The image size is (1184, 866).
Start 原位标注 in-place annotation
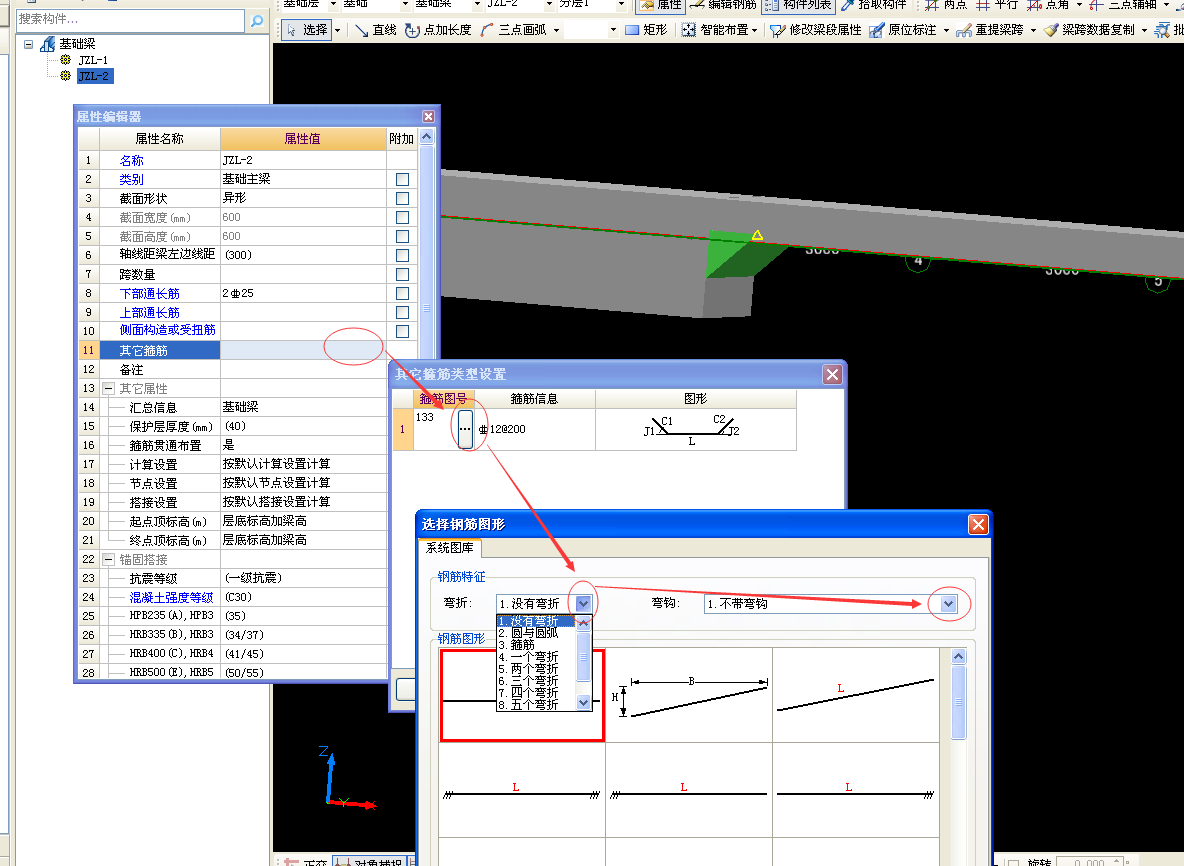click(x=903, y=29)
